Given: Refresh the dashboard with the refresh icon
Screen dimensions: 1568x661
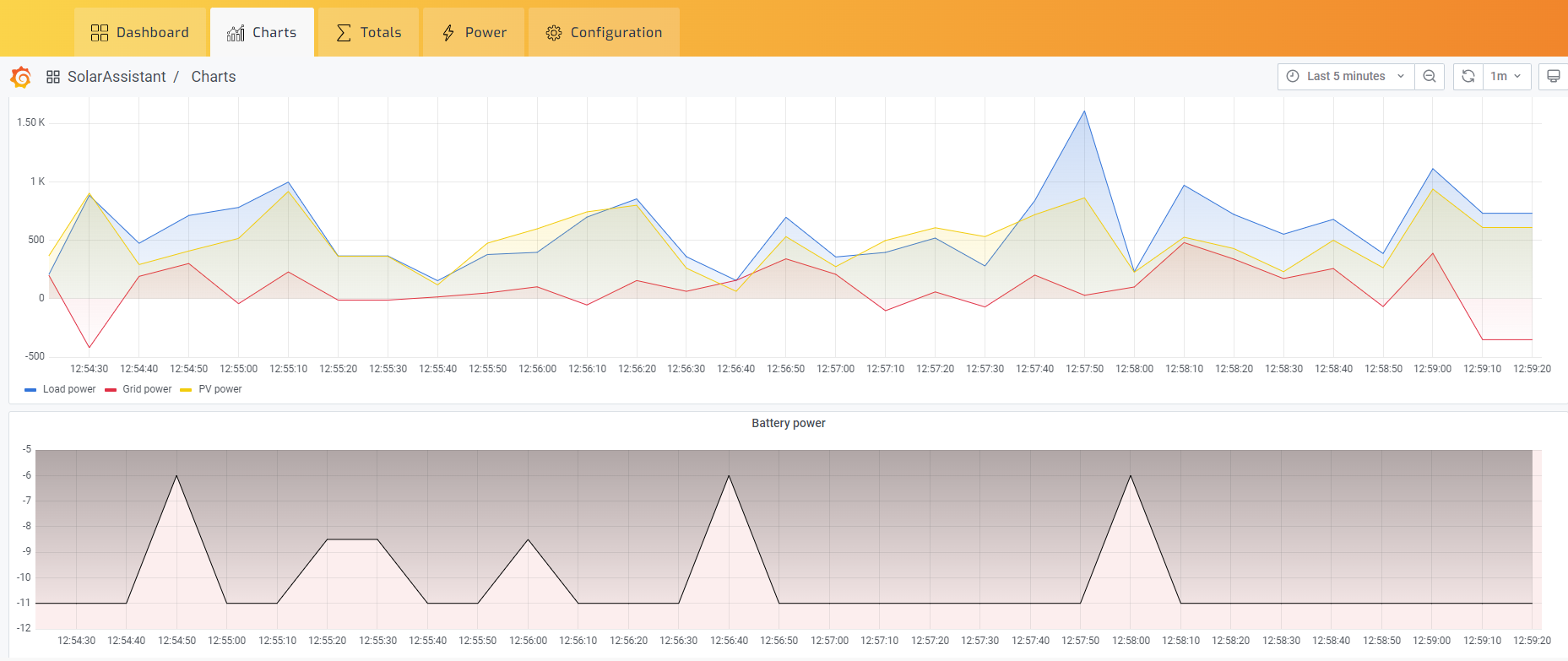Looking at the screenshot, I should coord(1468,76).
